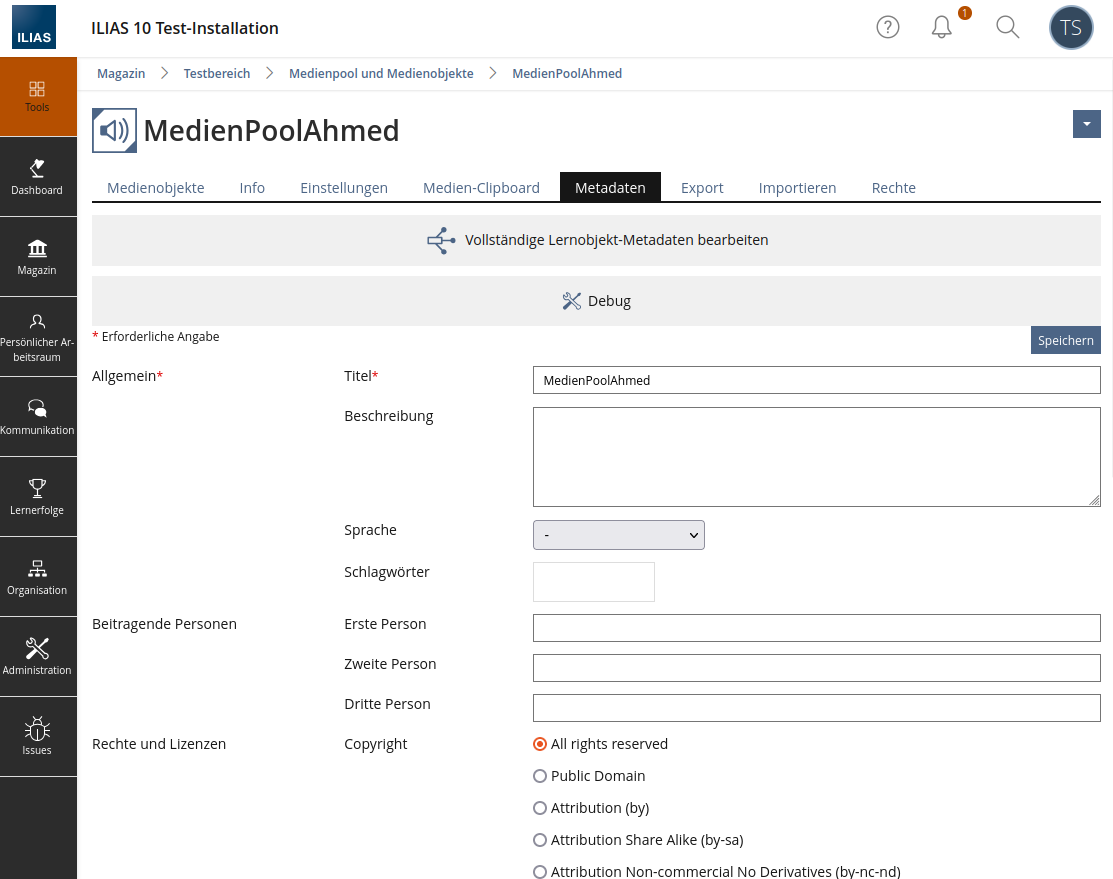The height and width of the screenshot is (879, 1113).
Task: Expand actions dropdown beside MedienPoolAhmed title
Action: [x=1086, y=124]
